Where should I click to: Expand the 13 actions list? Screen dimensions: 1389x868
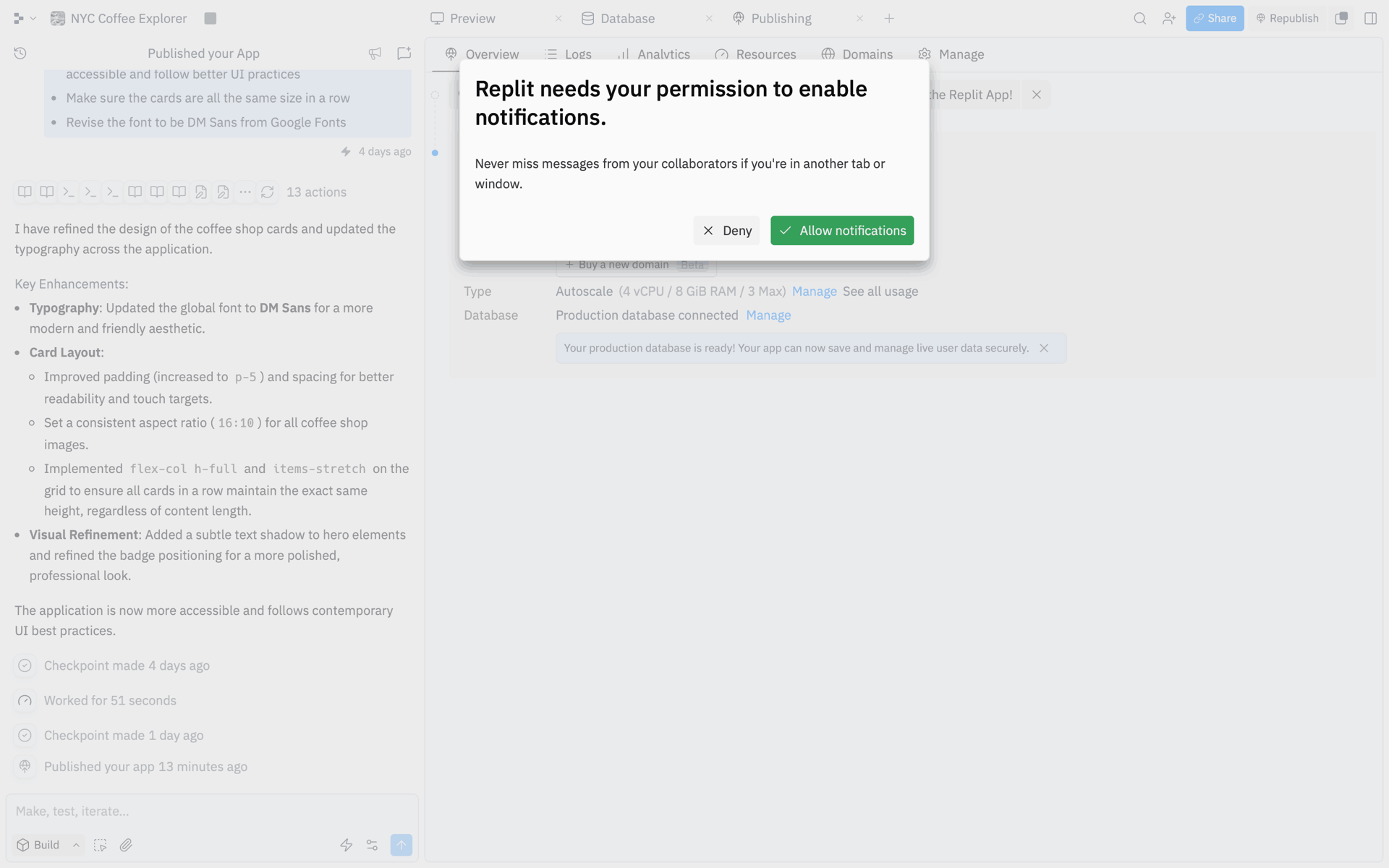pos(316,192)
